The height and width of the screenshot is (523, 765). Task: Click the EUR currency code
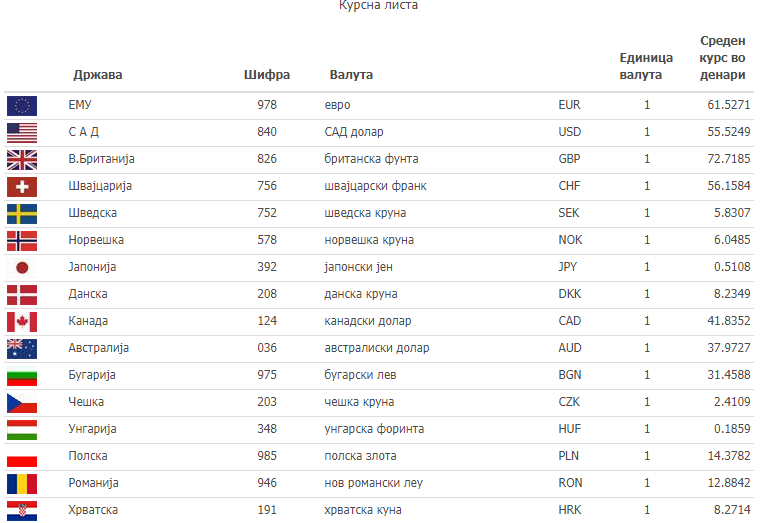coord(569,105)
